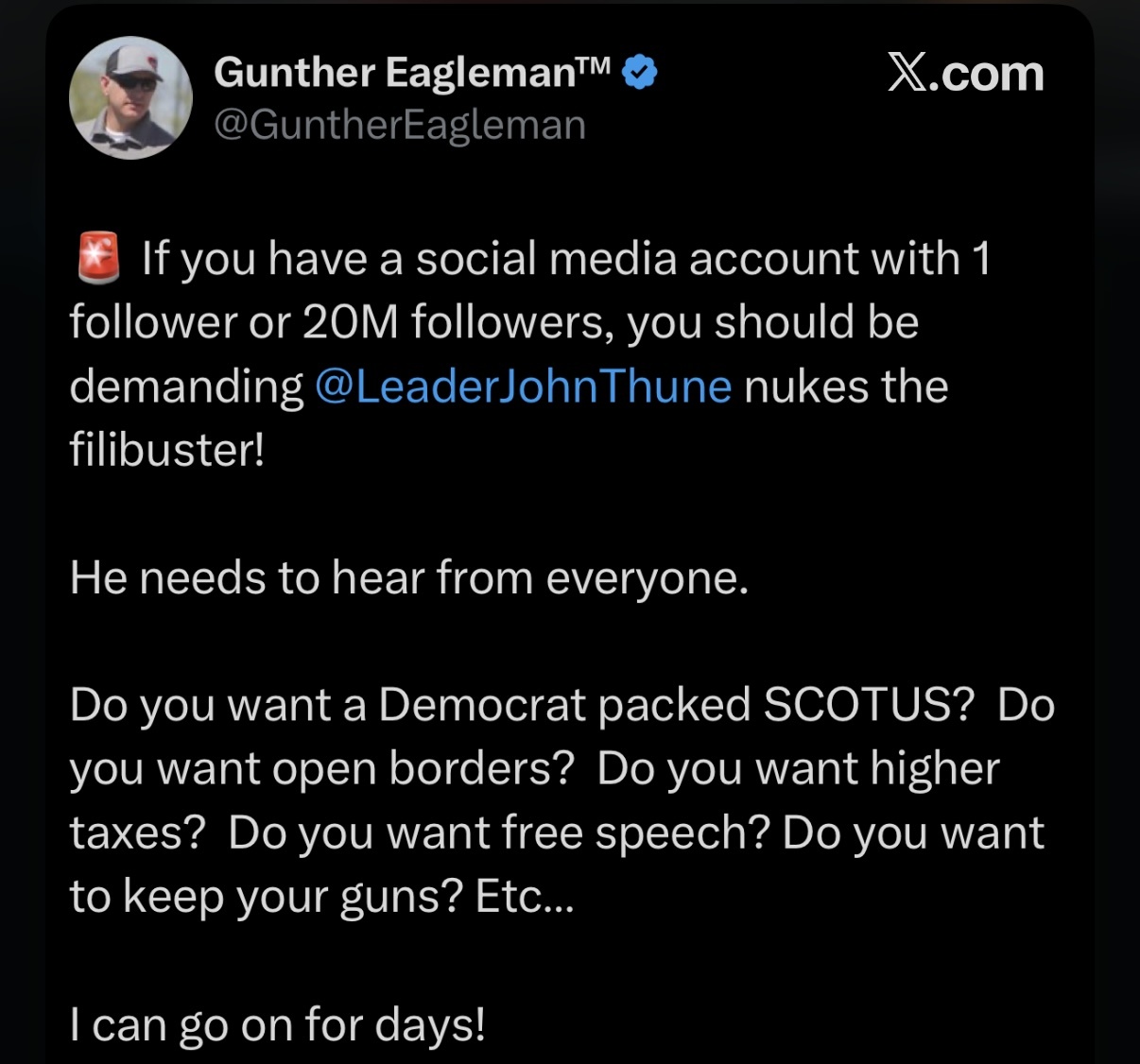Open the @LeaderJohnThune mention link
The width and height of the screenshot is (1140, 1064).
pos(522,386)
